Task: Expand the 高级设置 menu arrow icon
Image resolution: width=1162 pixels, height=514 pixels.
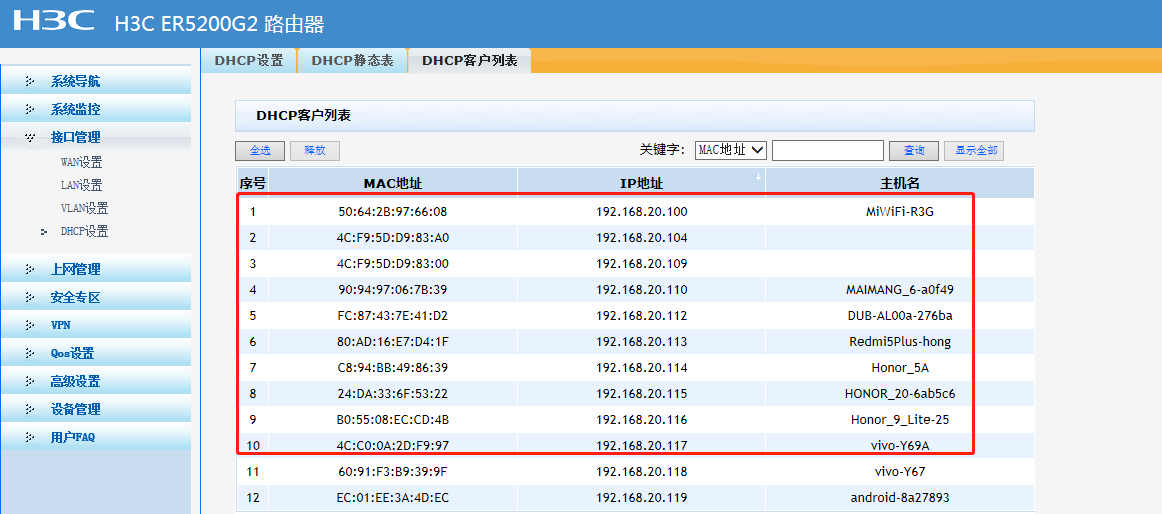Action: (x=30, y=381)
